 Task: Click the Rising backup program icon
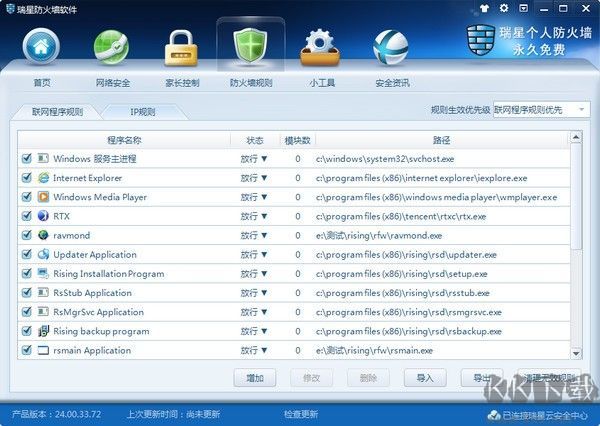pyautogui.click(x=43, y=331)
